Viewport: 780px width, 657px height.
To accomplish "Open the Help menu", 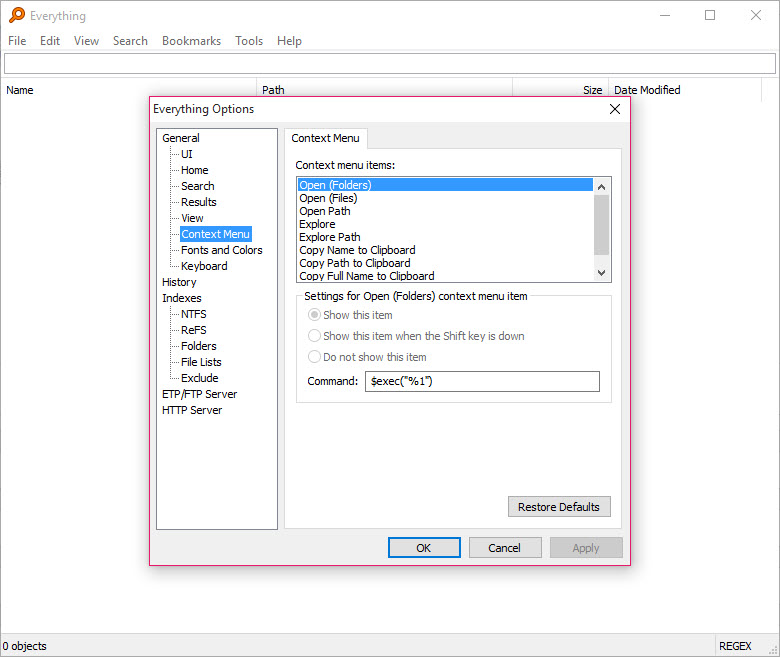I will [289, 41].
